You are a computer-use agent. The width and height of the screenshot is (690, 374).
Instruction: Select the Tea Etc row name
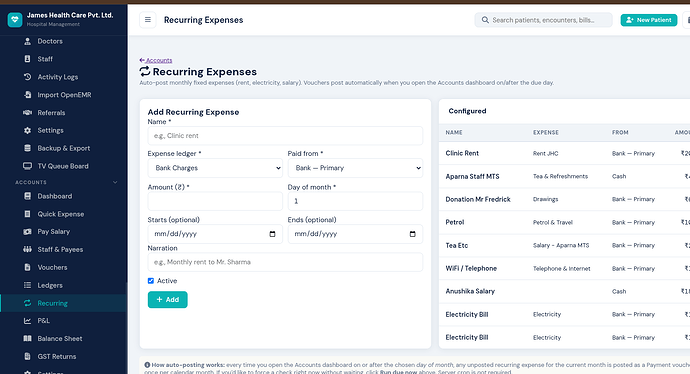(x=456, y=246)
